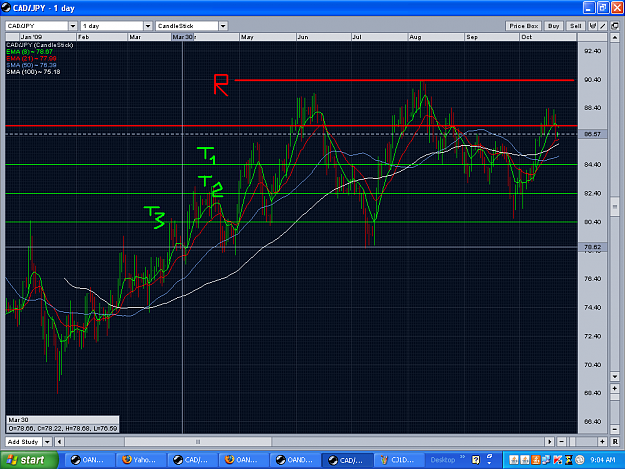Click the Mar timeline label
The height and width of the screenshot is (469, 625).
coord(135,37)
